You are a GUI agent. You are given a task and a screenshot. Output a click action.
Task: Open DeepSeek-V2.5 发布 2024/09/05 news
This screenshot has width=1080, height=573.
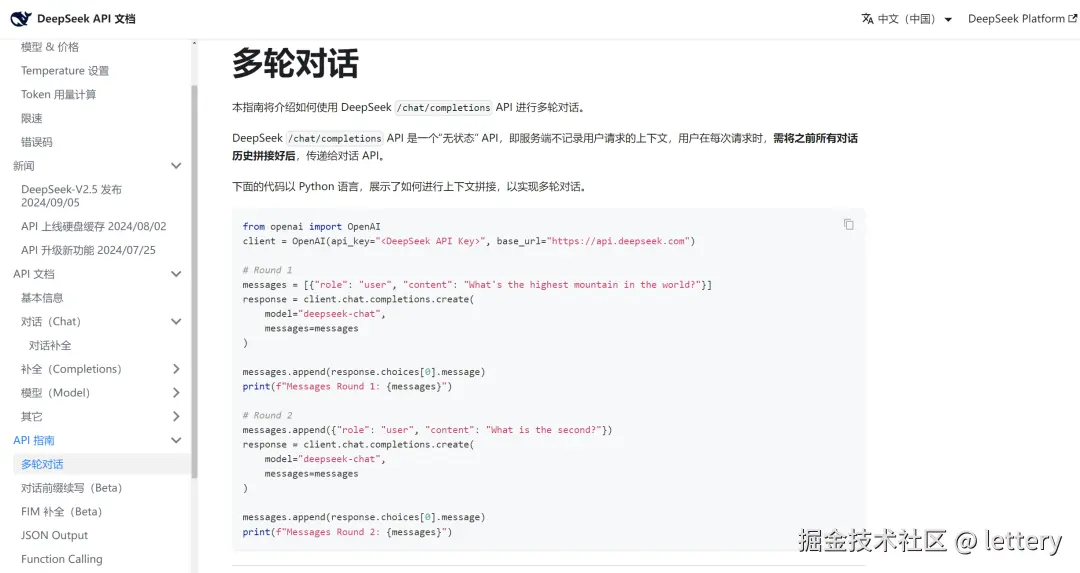pos(71,196)
